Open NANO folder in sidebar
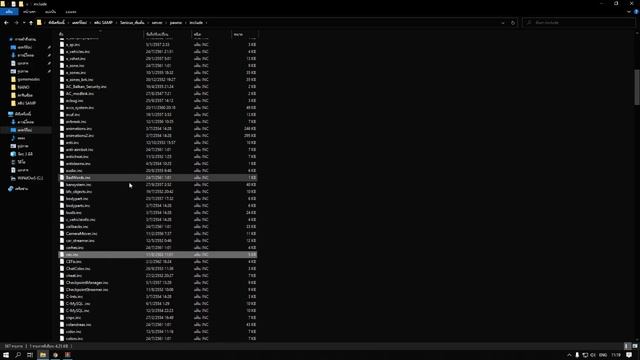 (20, 87)
